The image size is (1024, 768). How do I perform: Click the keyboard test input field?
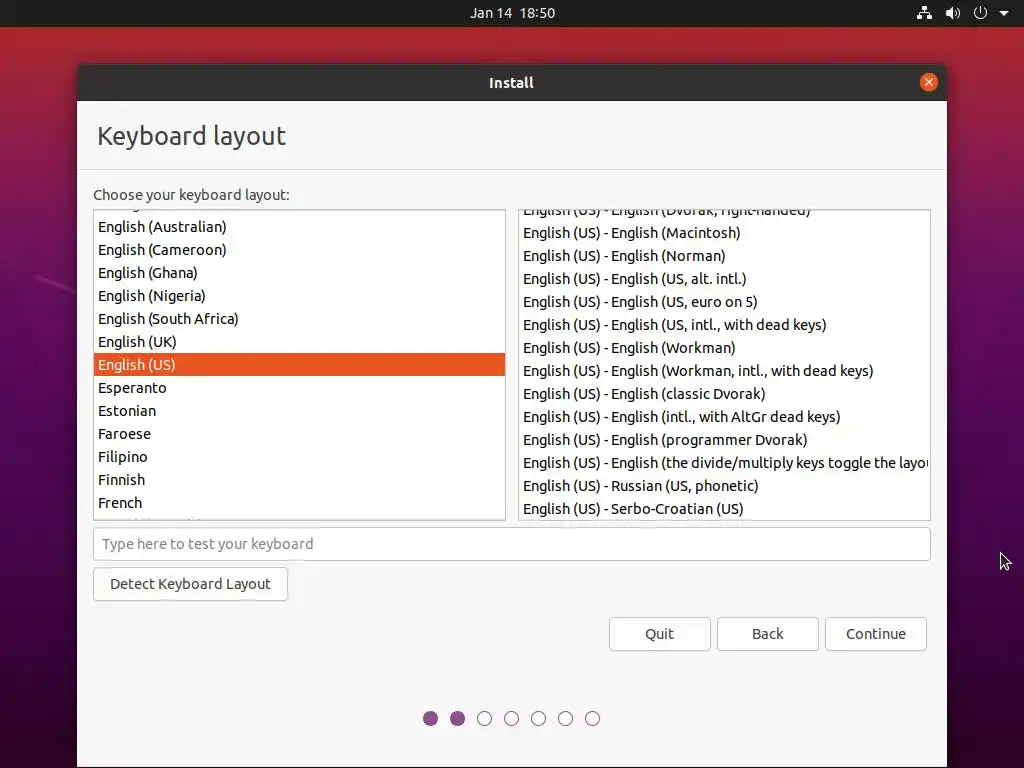511,544
